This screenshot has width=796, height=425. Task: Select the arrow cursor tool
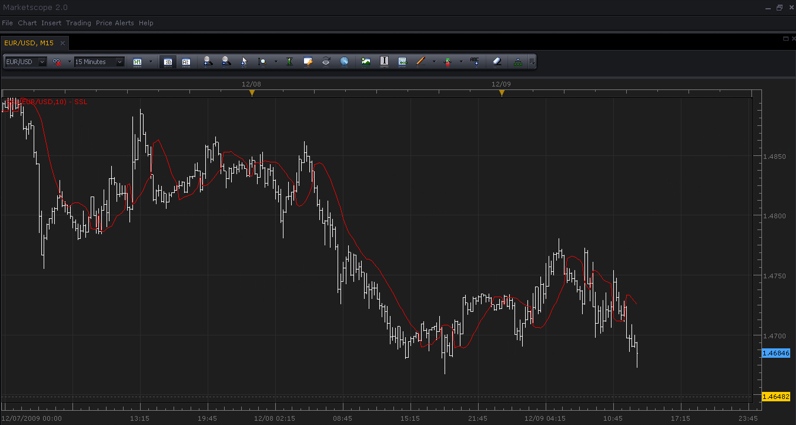point(244,62)
